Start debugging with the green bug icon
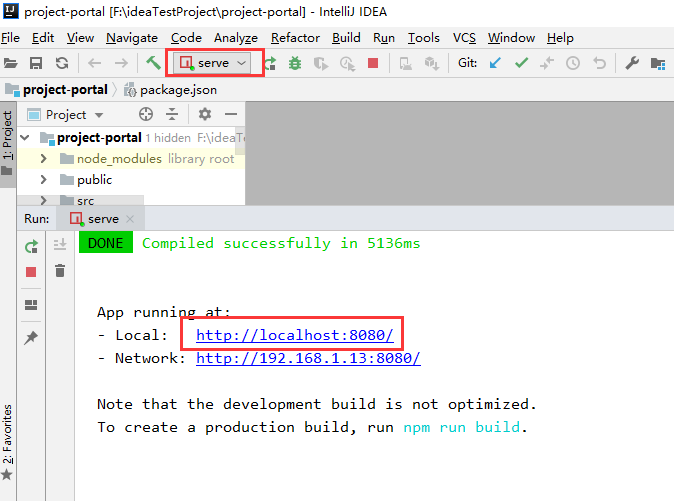The height and width of the screenshot is (501, 674). (x=295, y=64)
